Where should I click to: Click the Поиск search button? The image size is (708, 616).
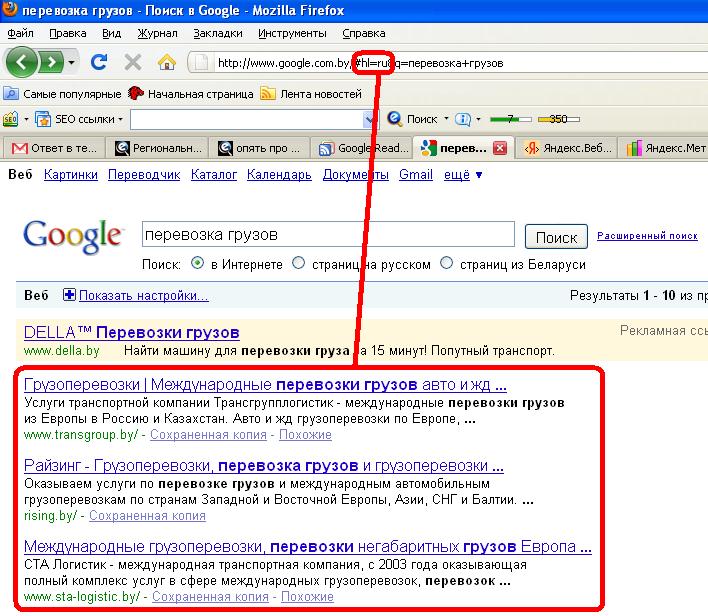click(556, 237)
